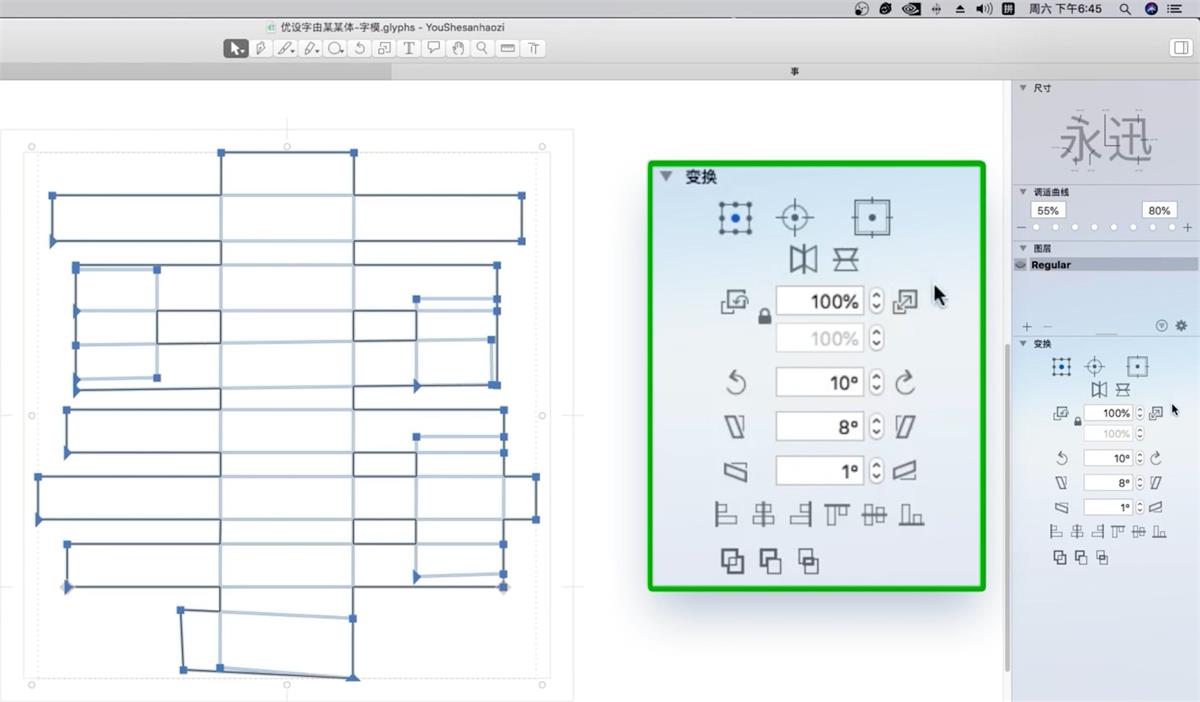The width and height of the screenshot is (1200, 702).
Task: Open the layers panel gear menu
Action: (x=1181, y=326)
